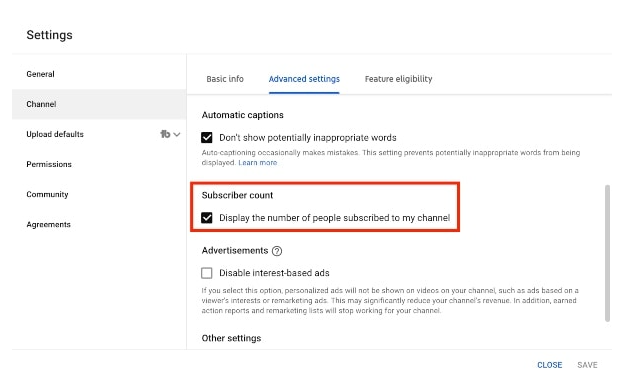Follow the Learn more link
The image size is (629, 391).
pos(258,162)
